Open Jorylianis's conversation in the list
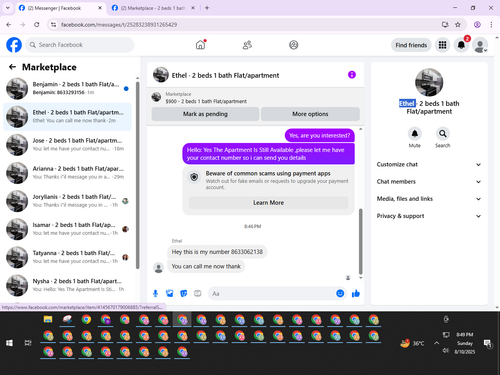 68,201
